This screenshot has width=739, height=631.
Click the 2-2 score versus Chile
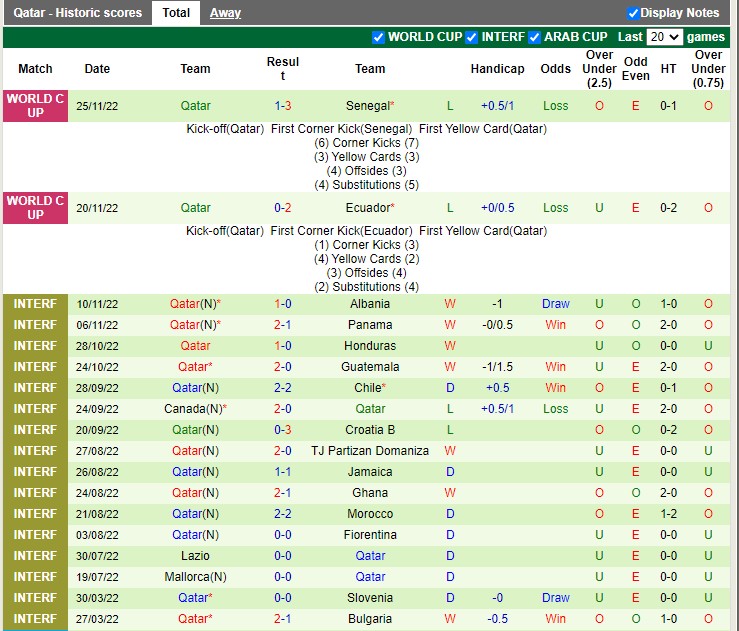[x=283, y=388]
